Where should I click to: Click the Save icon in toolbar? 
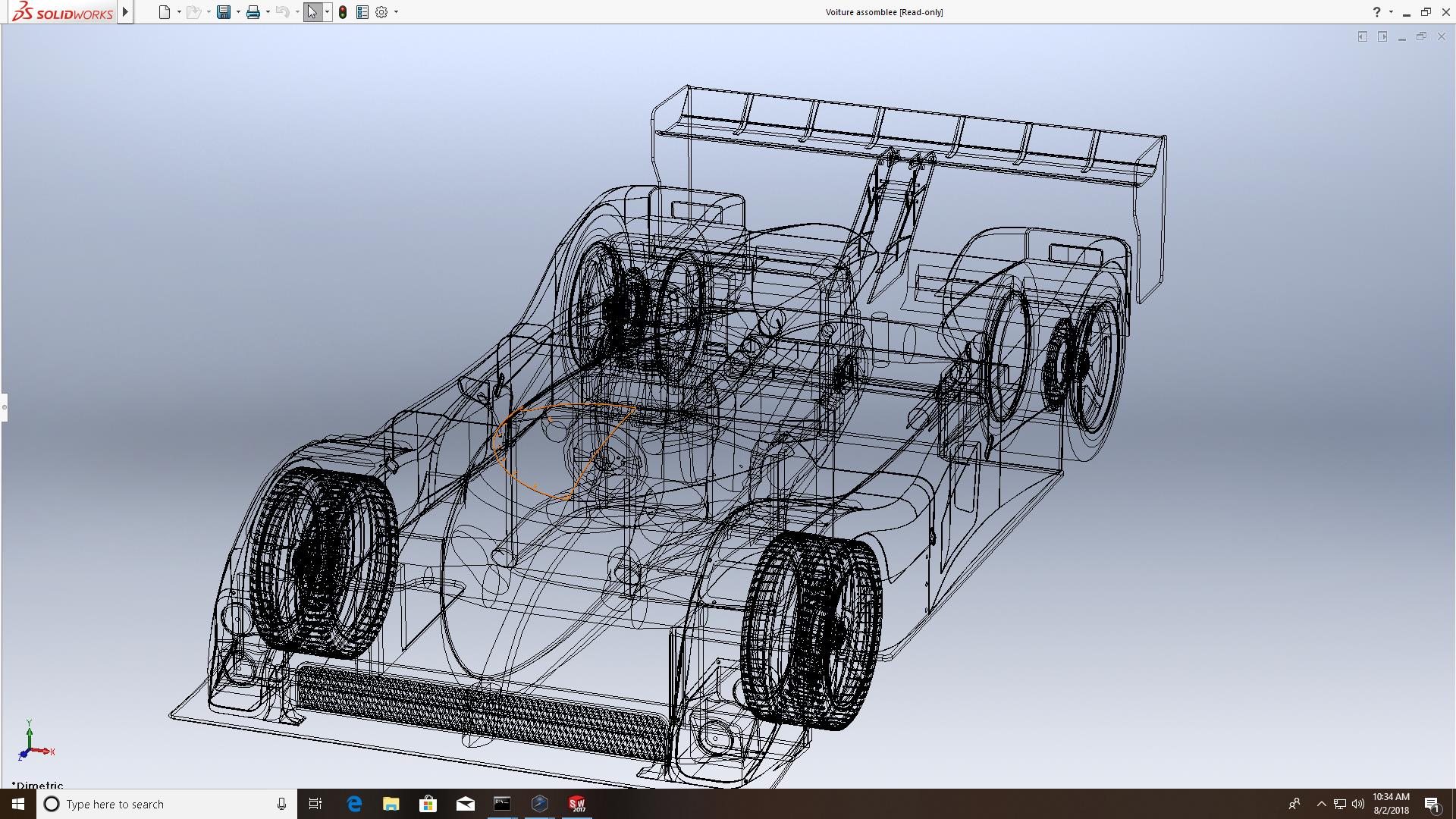(x=224, y=12)
